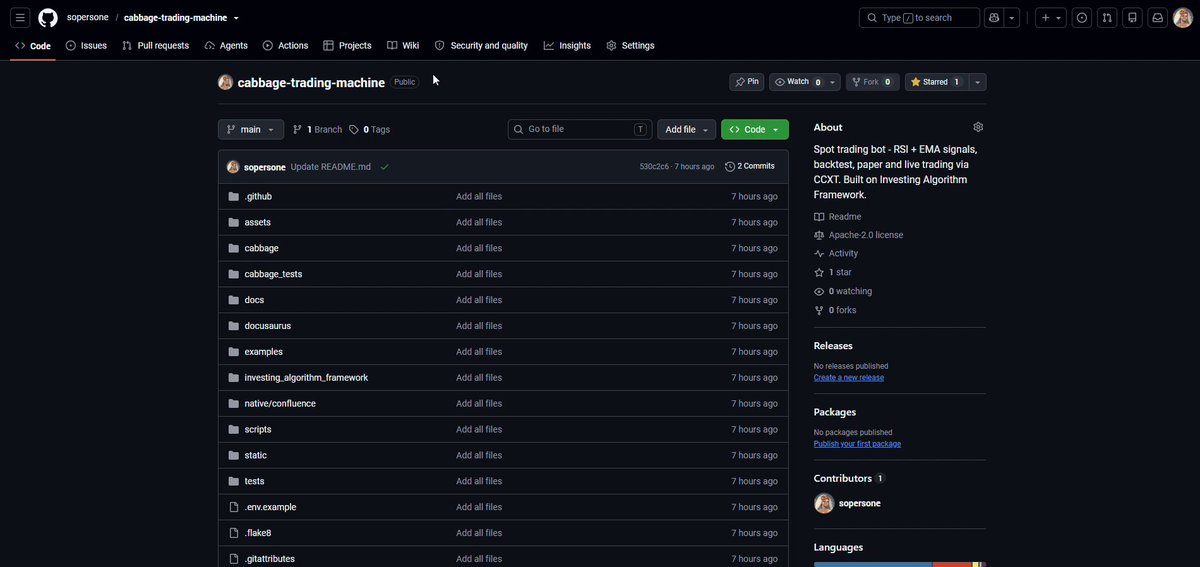Open the Copilot chat icon
1200x567 pixels.
click(993, 18)
